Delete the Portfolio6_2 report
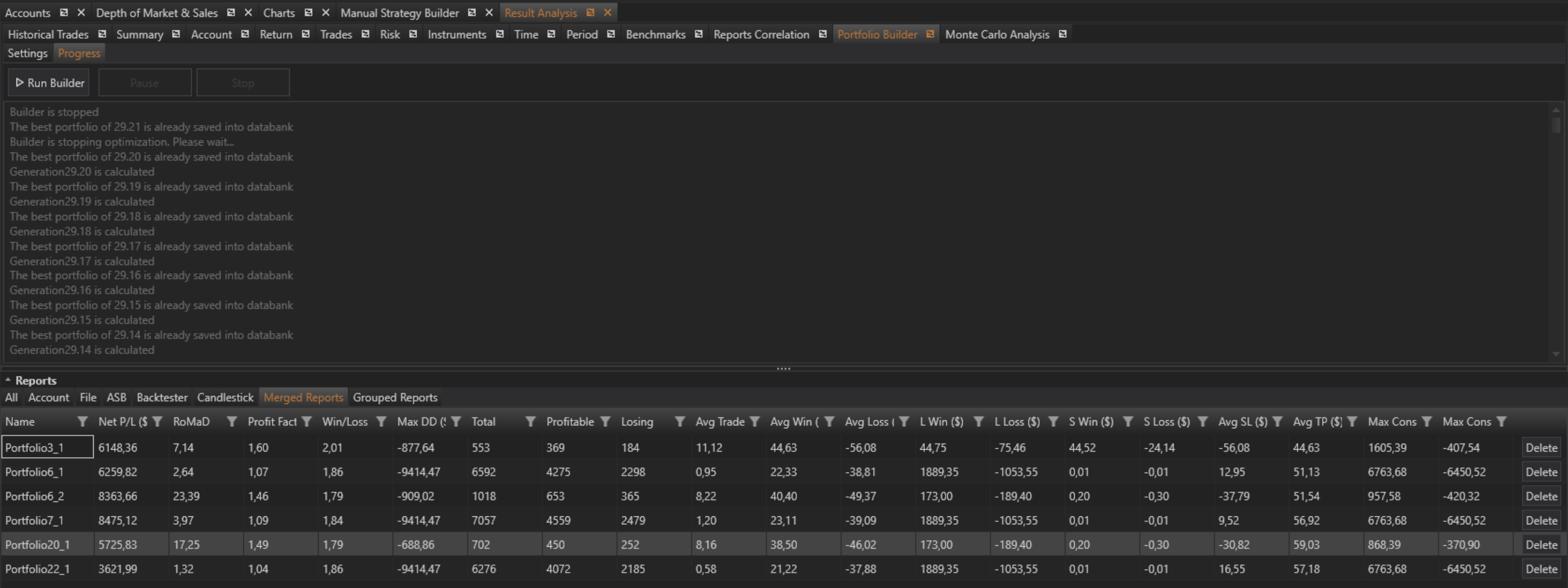 1541,496
